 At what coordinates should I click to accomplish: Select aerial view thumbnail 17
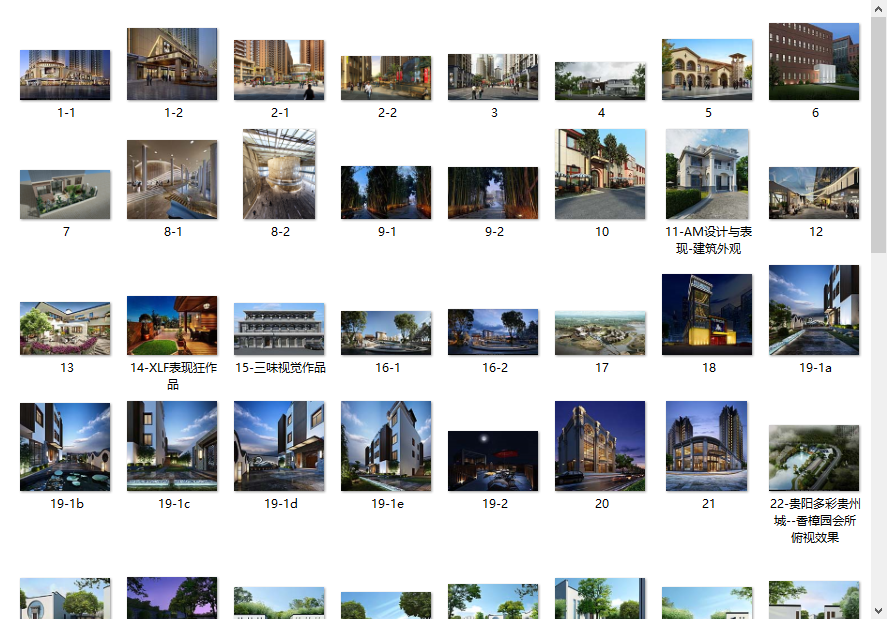pyautogui.click(x=600, y=333)
